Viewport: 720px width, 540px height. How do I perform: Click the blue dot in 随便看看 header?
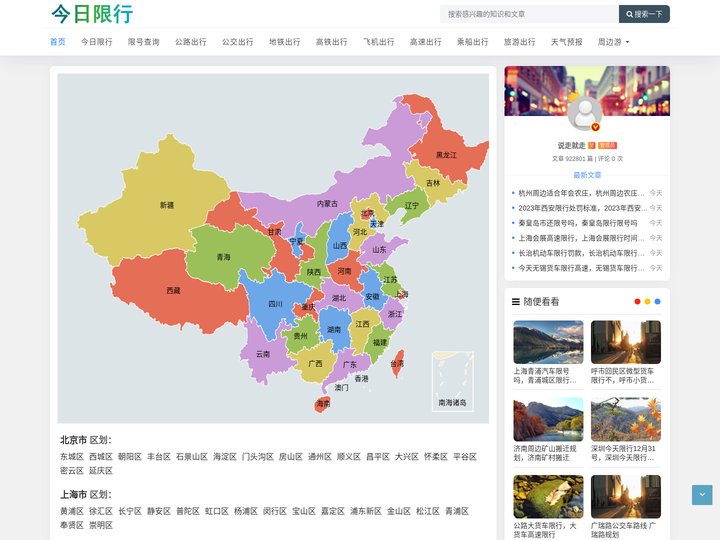[658, 302]
